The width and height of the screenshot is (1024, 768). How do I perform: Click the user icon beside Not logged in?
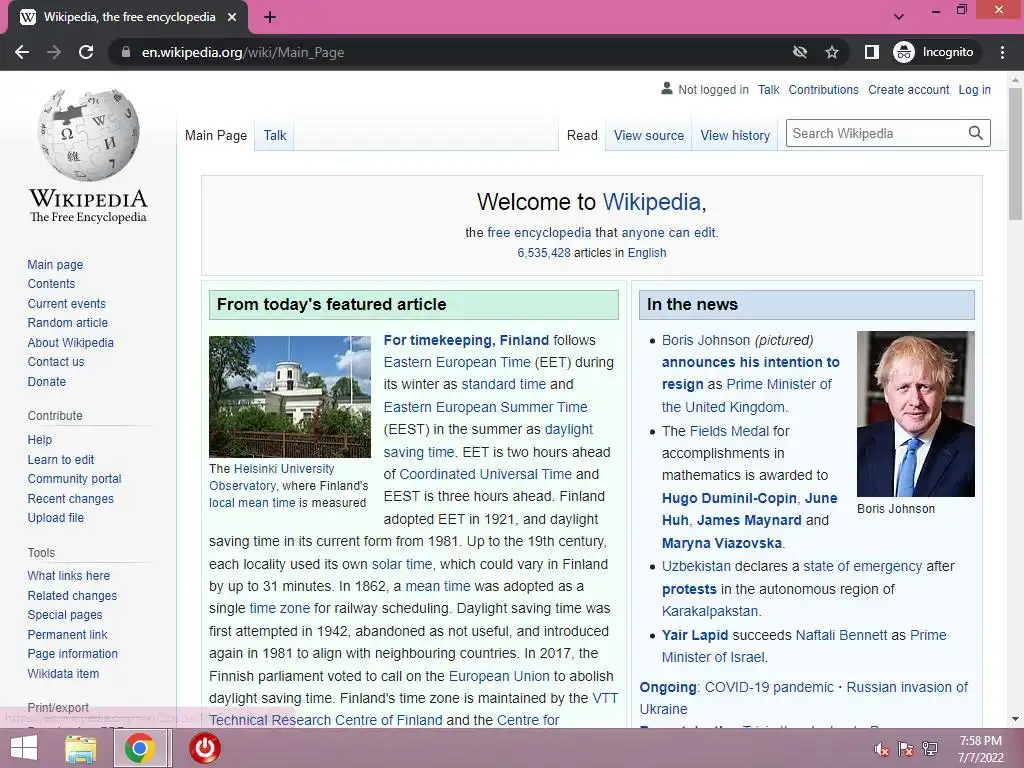point(666,88)
